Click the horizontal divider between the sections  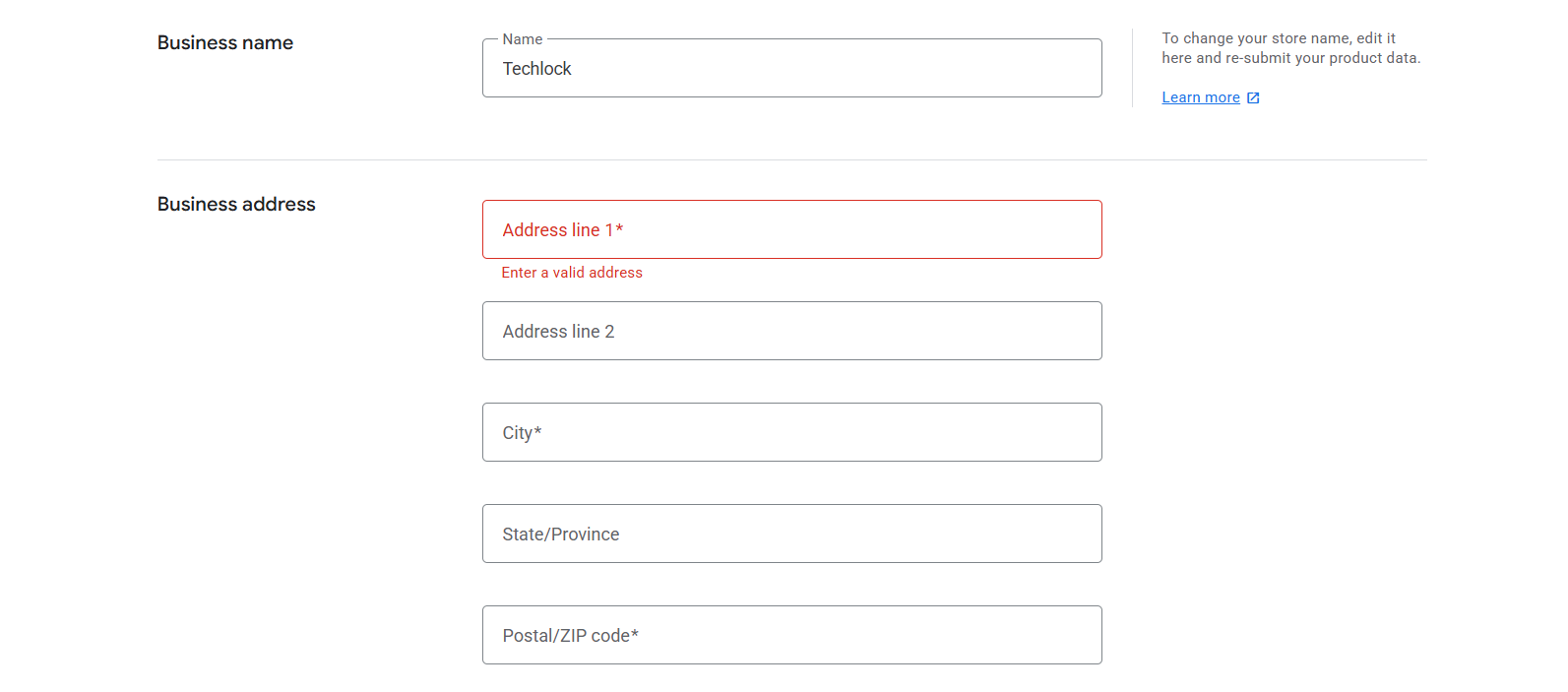791,159
